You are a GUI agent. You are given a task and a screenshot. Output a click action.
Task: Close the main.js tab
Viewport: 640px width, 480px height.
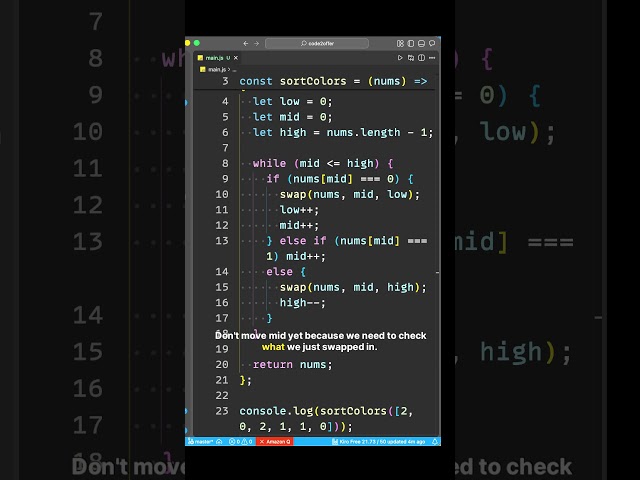[x=236, y=58]
